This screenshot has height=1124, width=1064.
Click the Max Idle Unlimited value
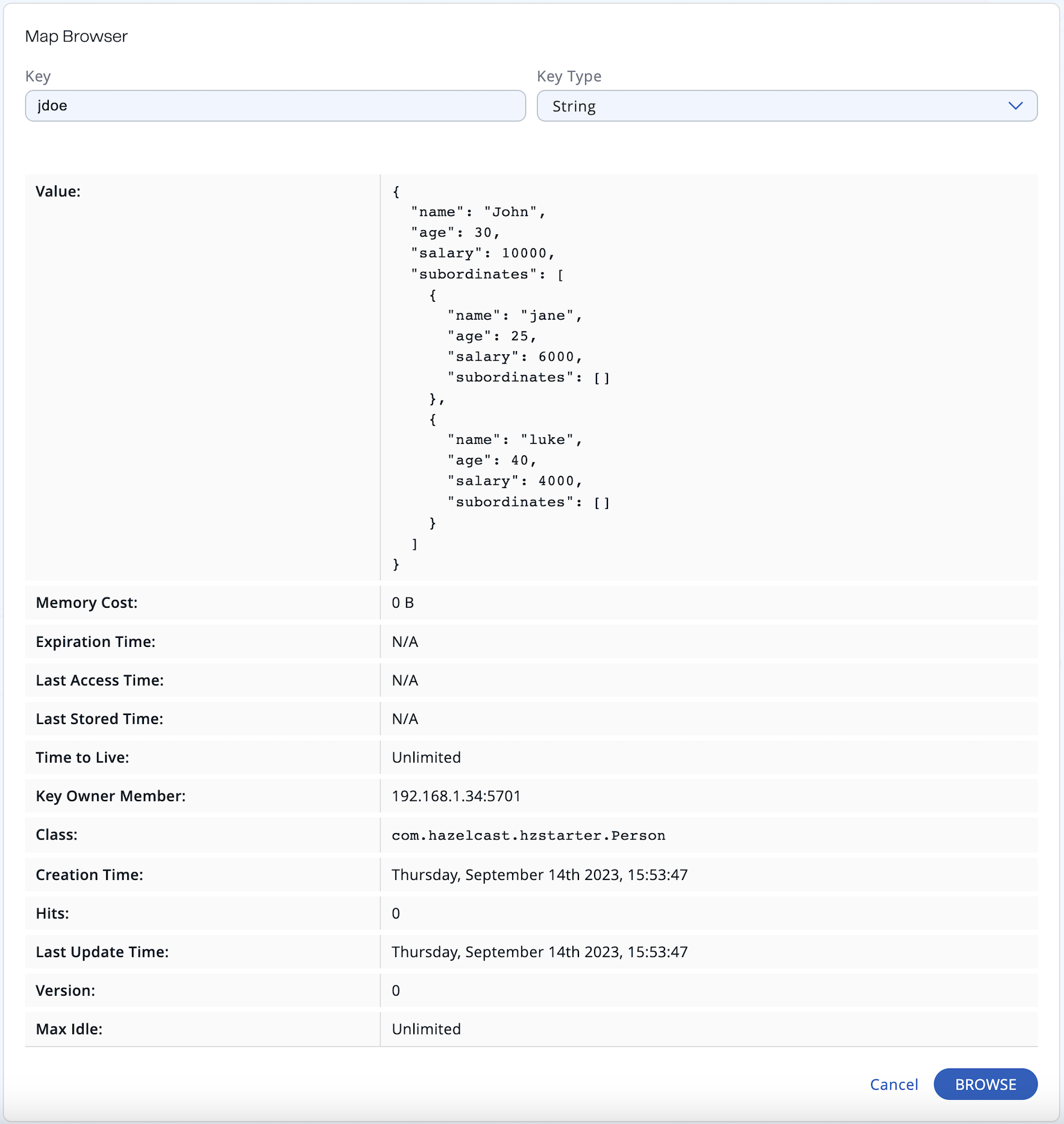426,1029
